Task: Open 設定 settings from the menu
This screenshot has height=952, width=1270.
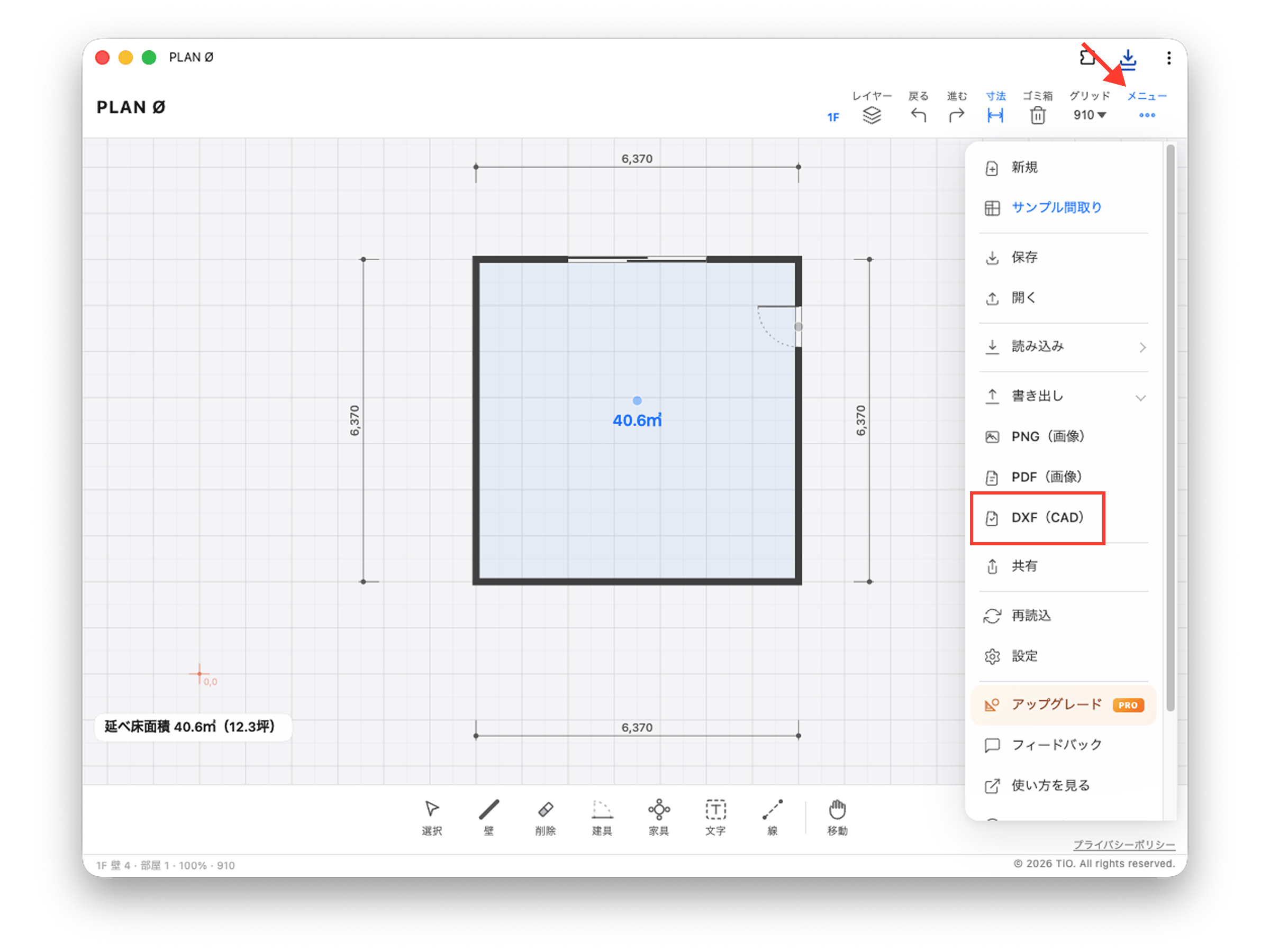Action: click(x=1063, y=656)
